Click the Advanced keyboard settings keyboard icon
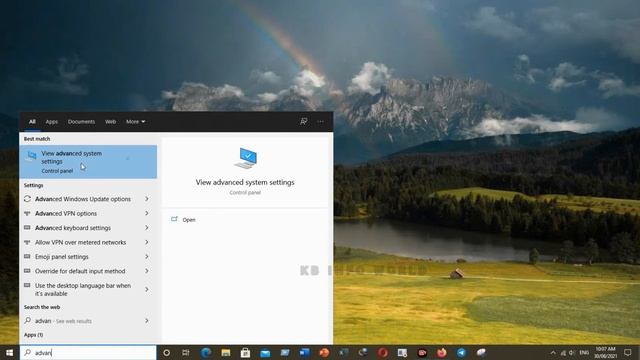This screenshot has height=360, width=640. click(x=27, y=227)
